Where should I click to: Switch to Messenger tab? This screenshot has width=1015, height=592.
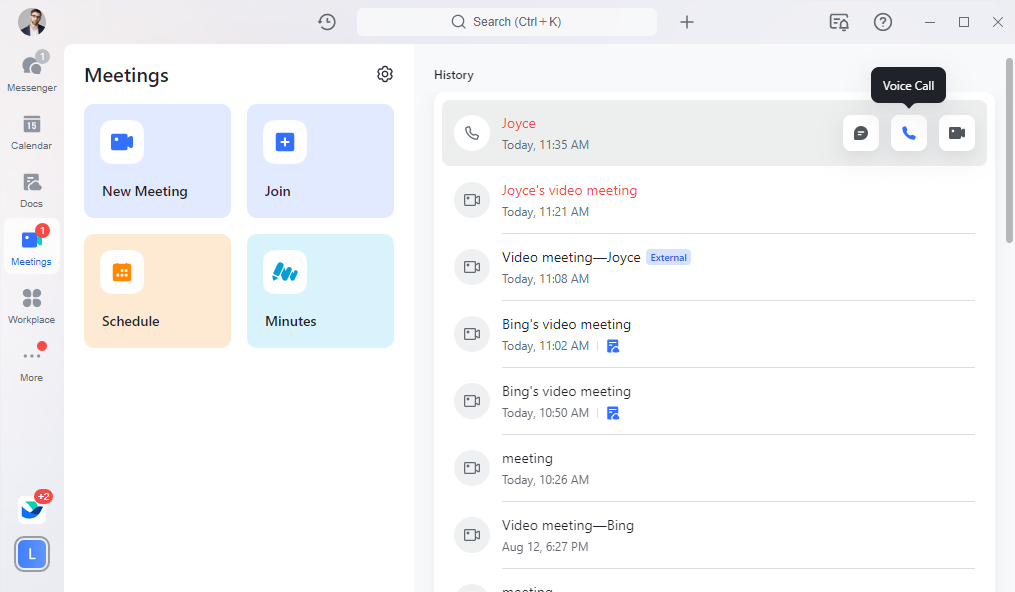[32, 72]
